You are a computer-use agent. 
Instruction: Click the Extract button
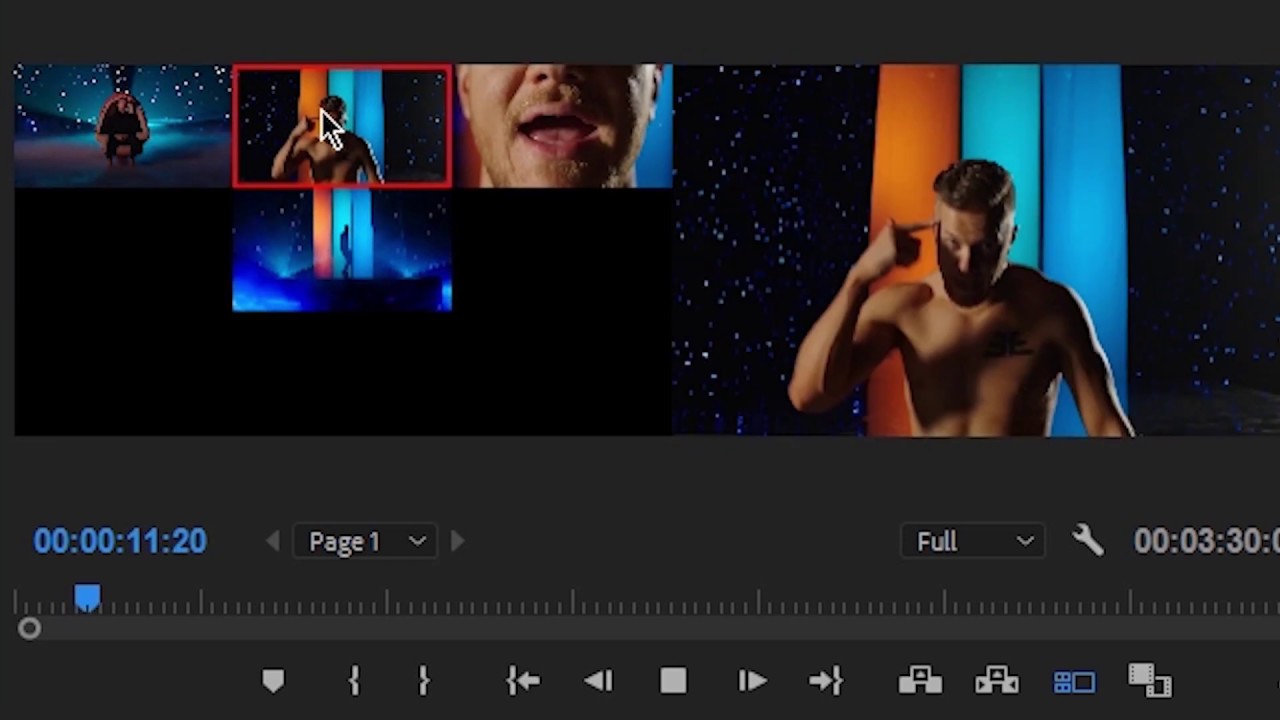997,681
